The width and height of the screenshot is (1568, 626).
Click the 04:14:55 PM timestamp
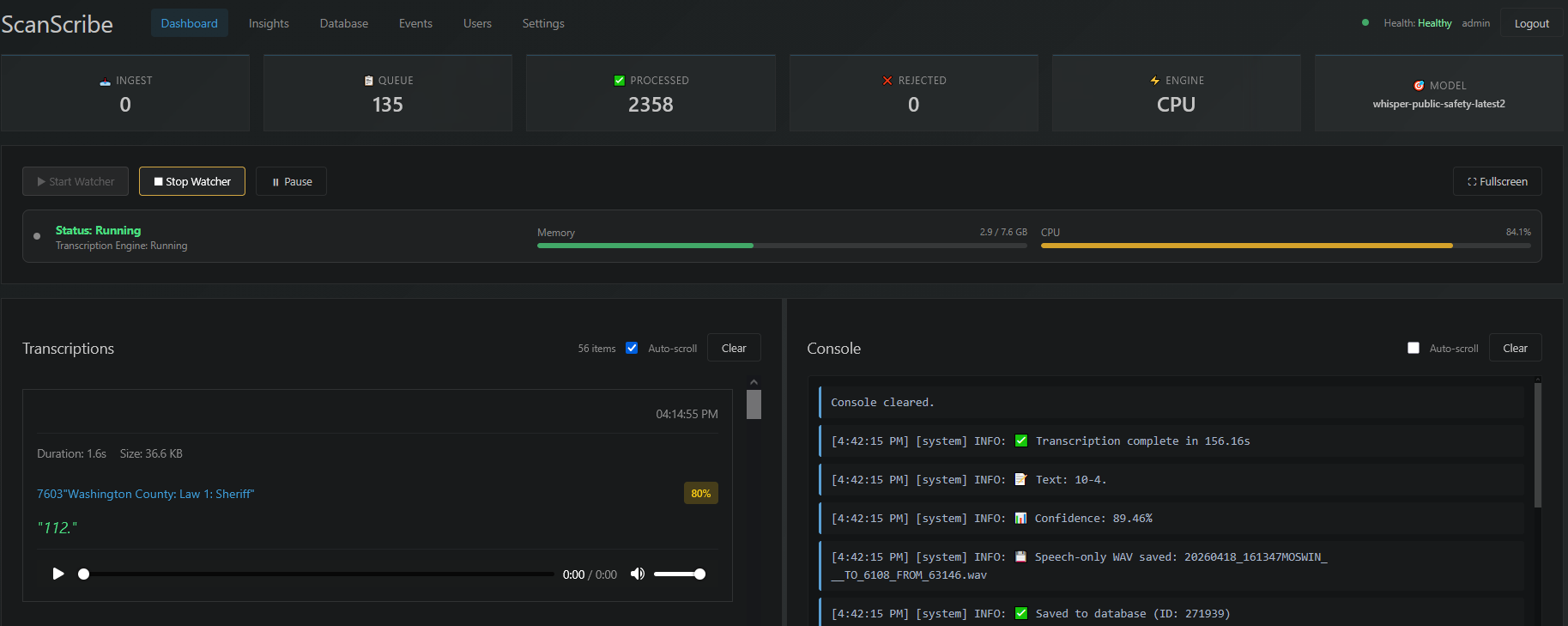point(687,414)
